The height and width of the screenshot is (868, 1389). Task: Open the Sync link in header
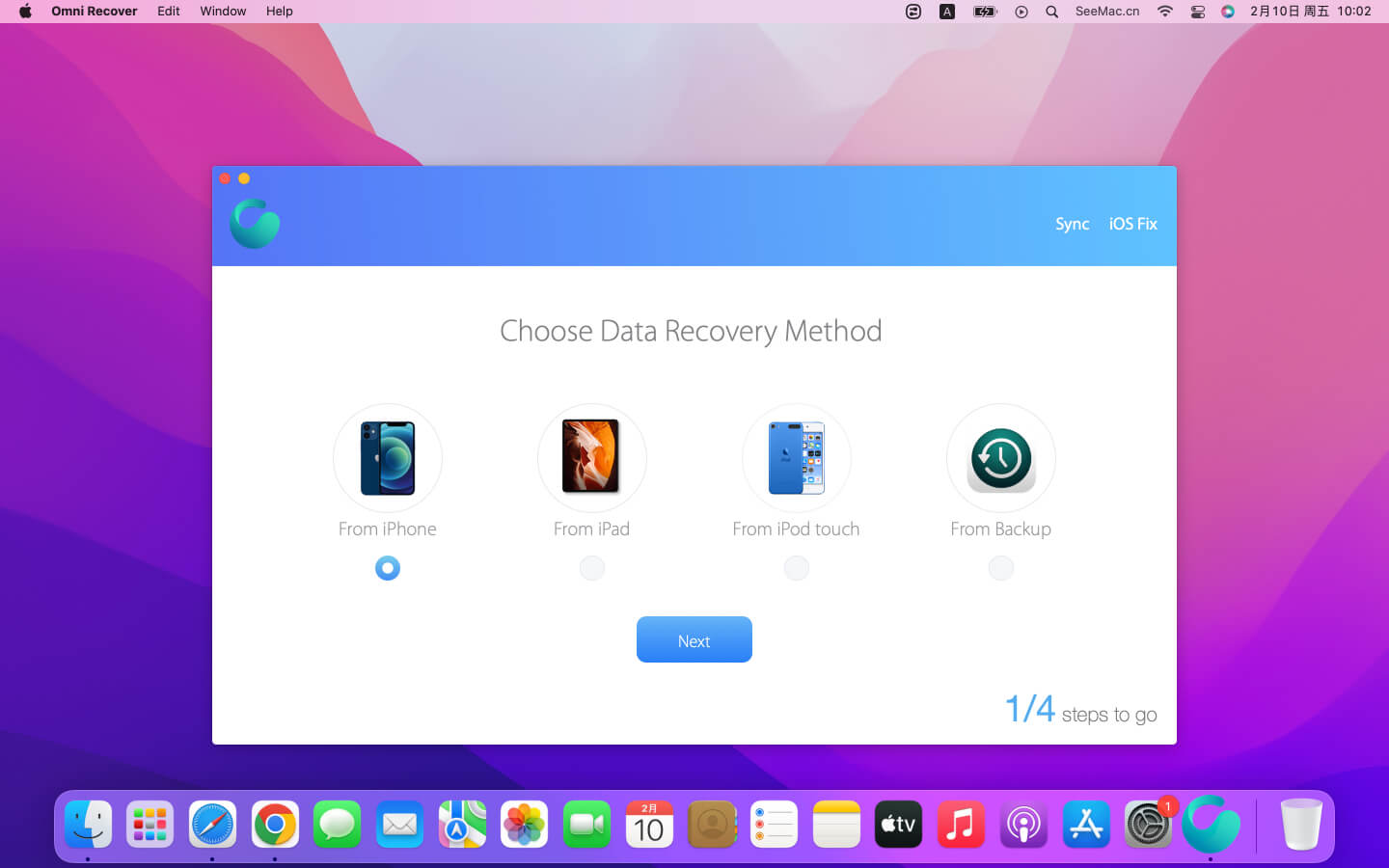click(1072, 224)
